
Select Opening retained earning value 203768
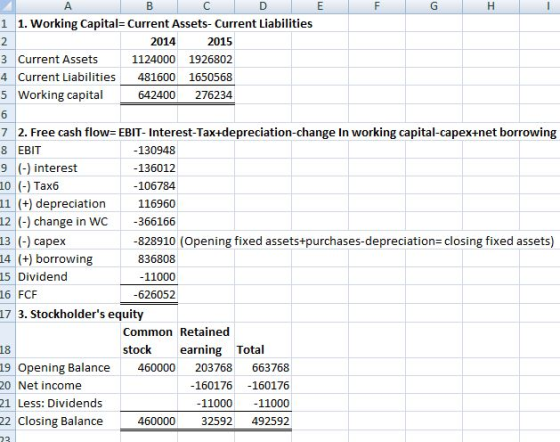(x=206, y=367)
